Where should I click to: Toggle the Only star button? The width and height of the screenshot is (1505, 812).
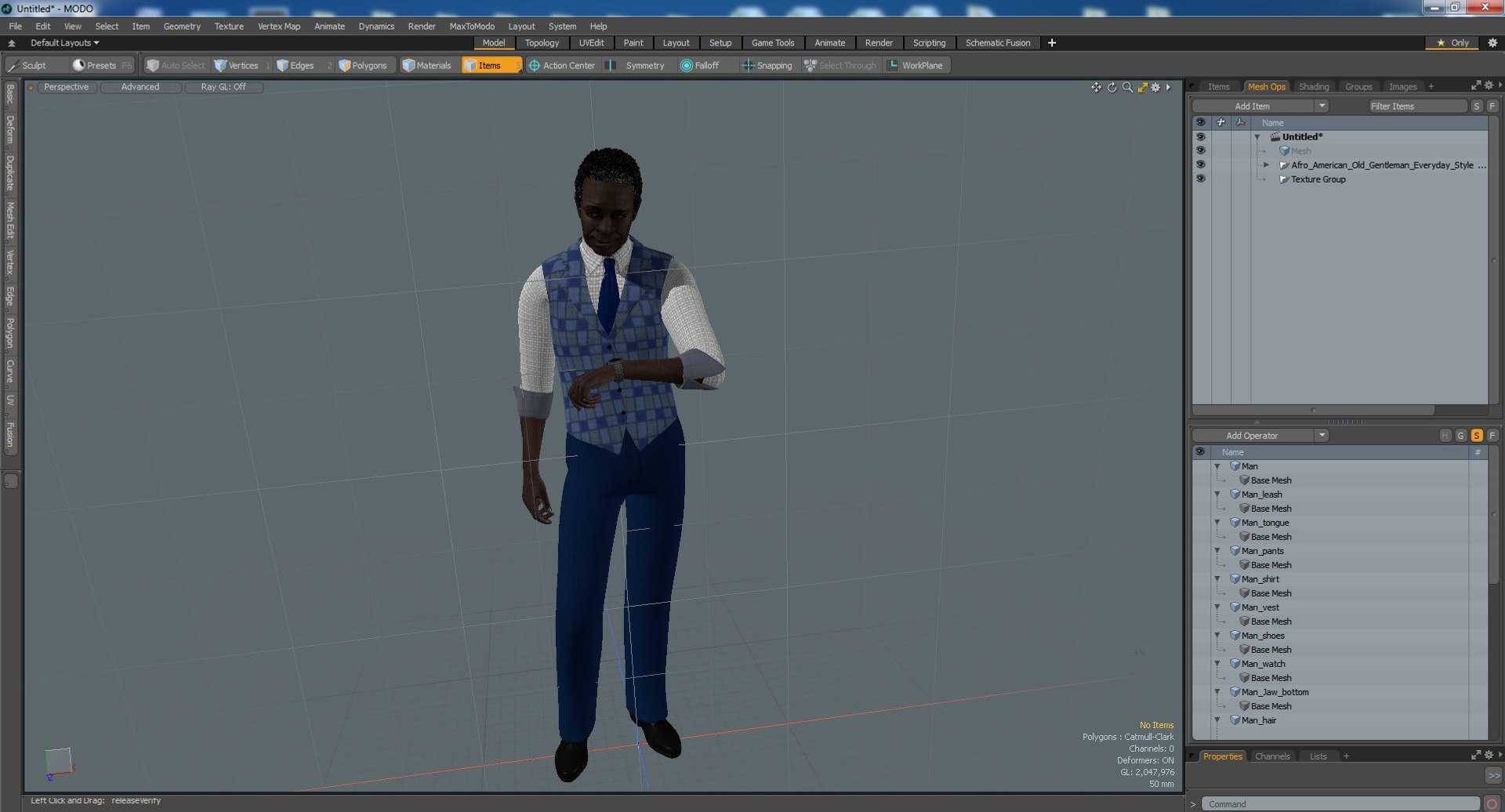pyautogui.click(x=1452, y=43)
